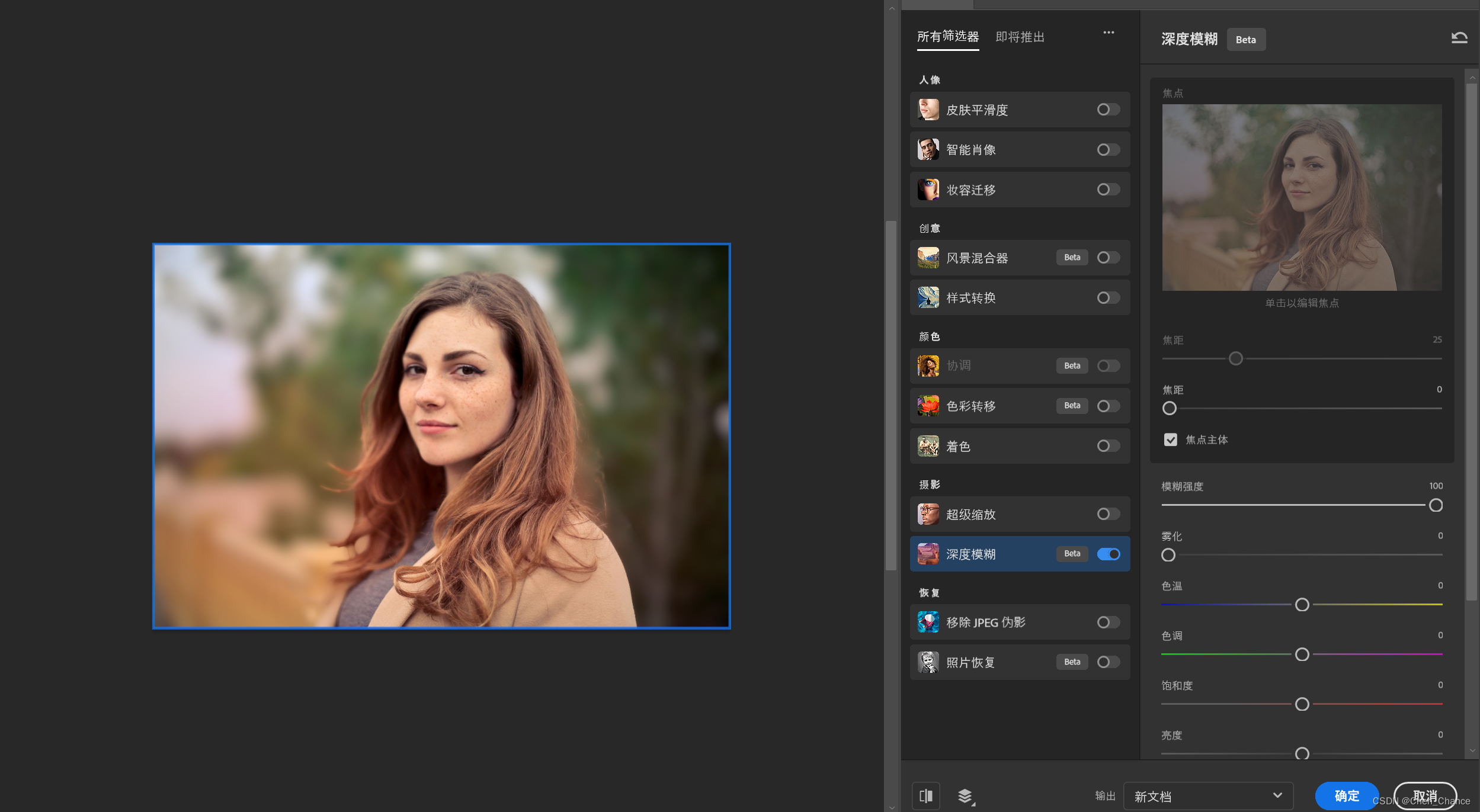This screenshot has width=1480, height=812.
Task: Click the reset arrow icon for 深度模糊
Action: pyautogui.click(x=1459, y=38)
